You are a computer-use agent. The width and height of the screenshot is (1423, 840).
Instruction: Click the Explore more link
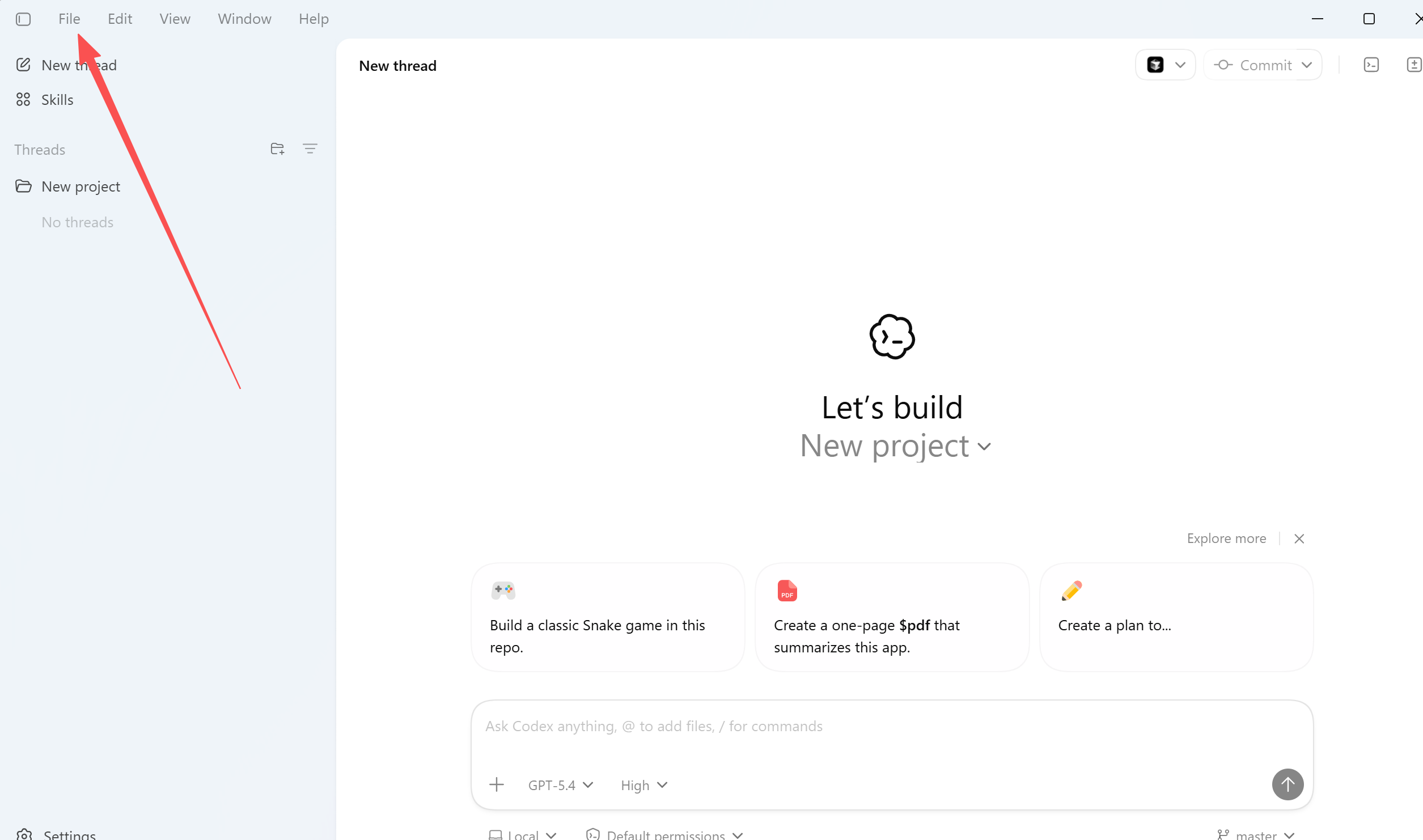pyautogui.click(x=1226, y=538)
